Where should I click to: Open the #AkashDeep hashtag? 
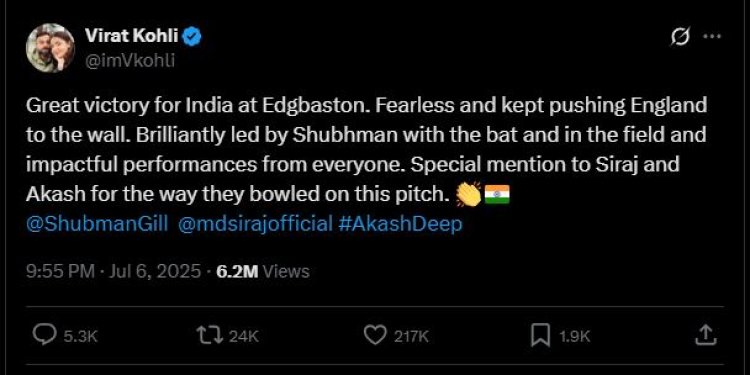click(x=400, y=223)
